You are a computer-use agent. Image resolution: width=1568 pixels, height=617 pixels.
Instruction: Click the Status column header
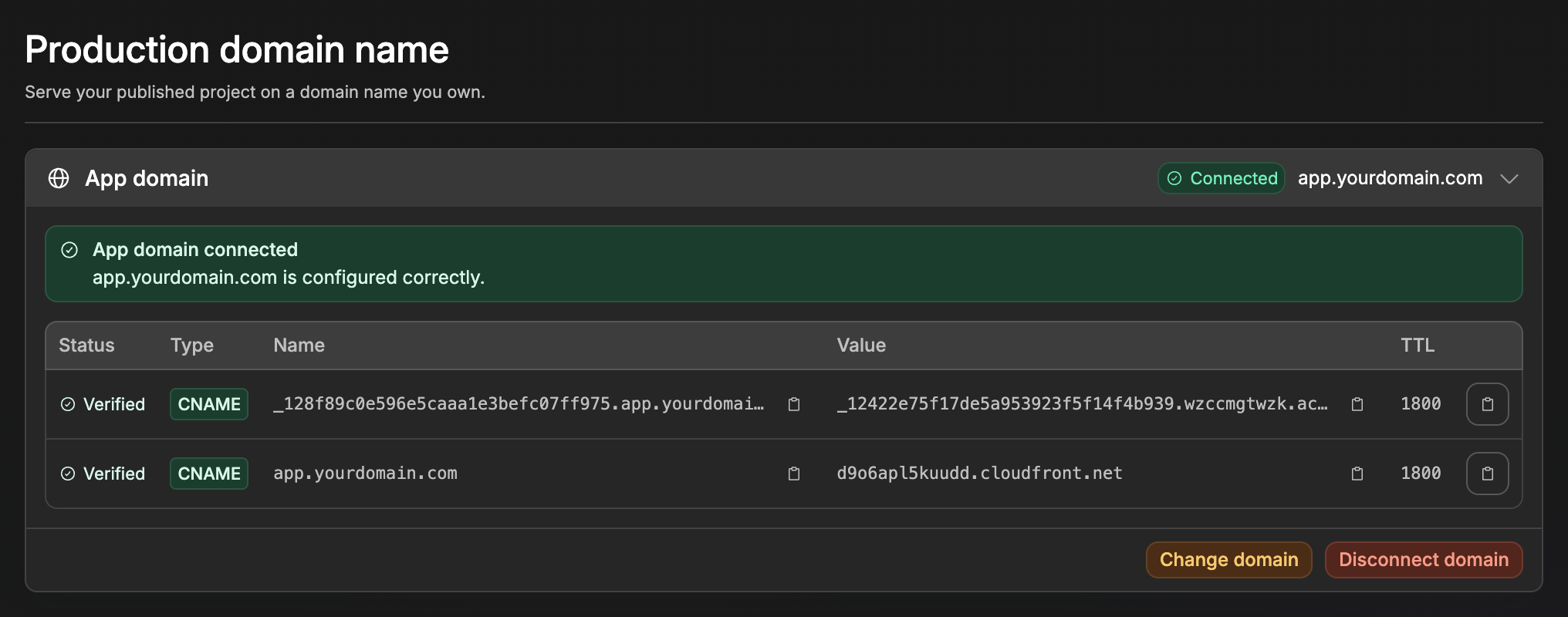pos(86,346)
